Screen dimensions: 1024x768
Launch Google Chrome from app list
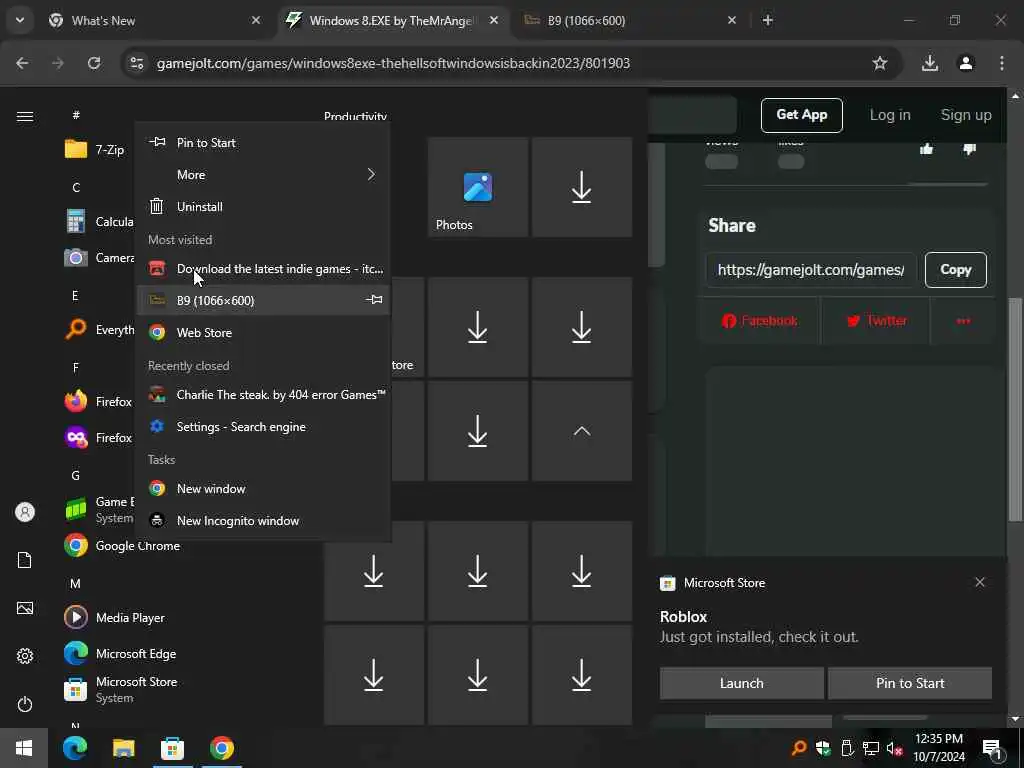(122, 545)
